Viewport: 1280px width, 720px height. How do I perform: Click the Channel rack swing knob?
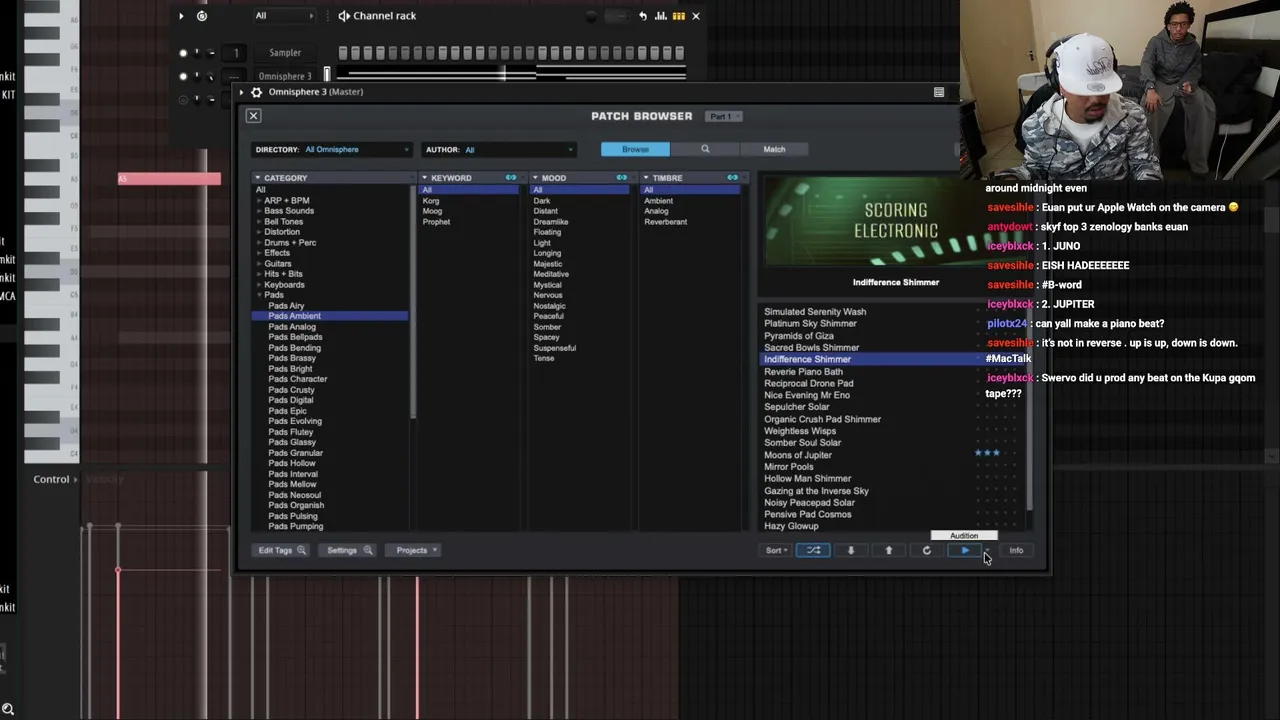click(590, 16)
